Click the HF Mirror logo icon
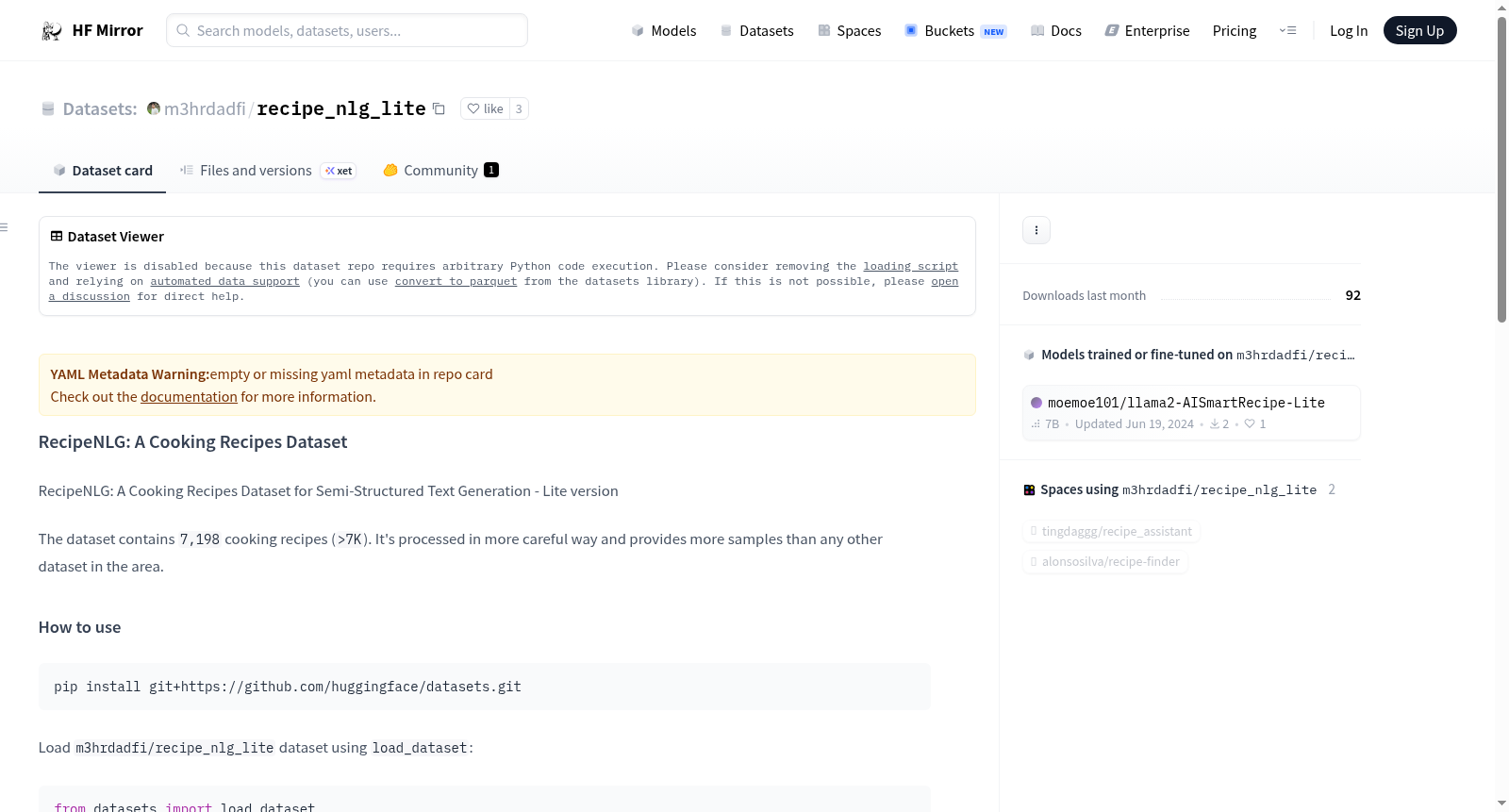Screen dimensions: 1509x812 [51, 31]
